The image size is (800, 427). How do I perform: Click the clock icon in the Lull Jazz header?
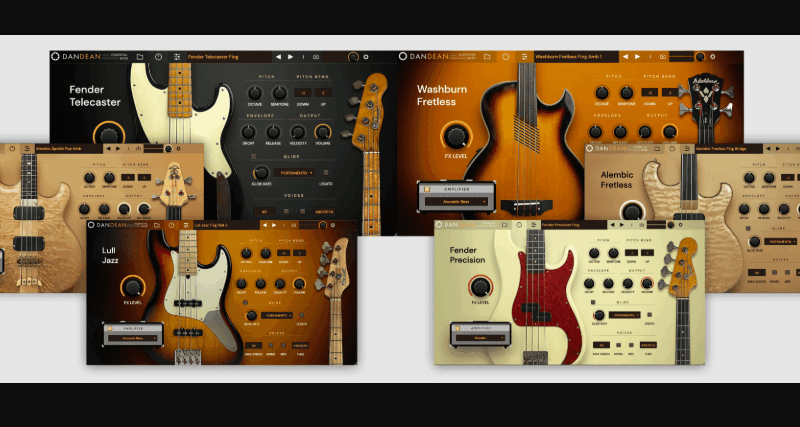pyautogui.click(x=171, y=225)
